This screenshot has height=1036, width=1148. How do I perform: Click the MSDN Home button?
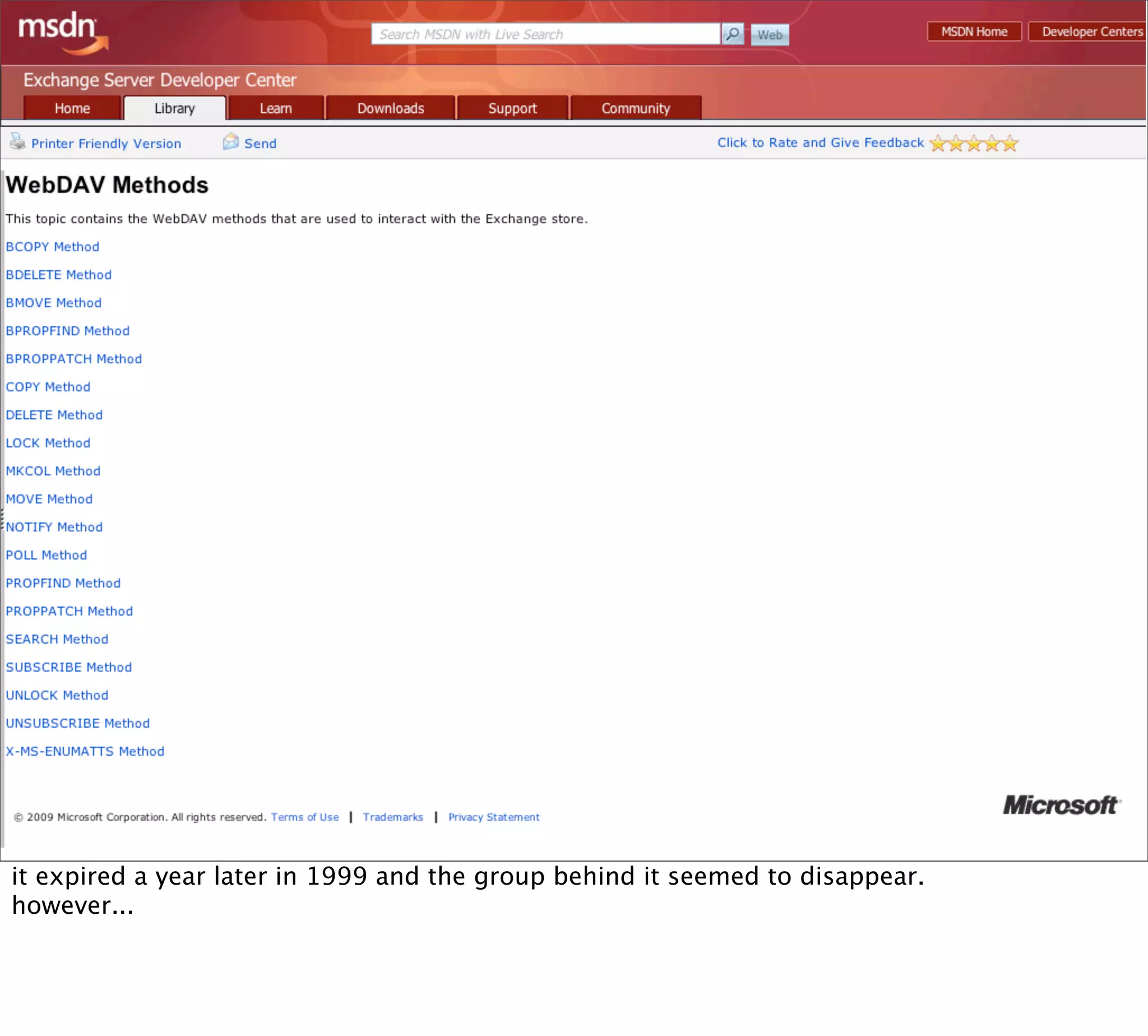[x=974, y=31]
